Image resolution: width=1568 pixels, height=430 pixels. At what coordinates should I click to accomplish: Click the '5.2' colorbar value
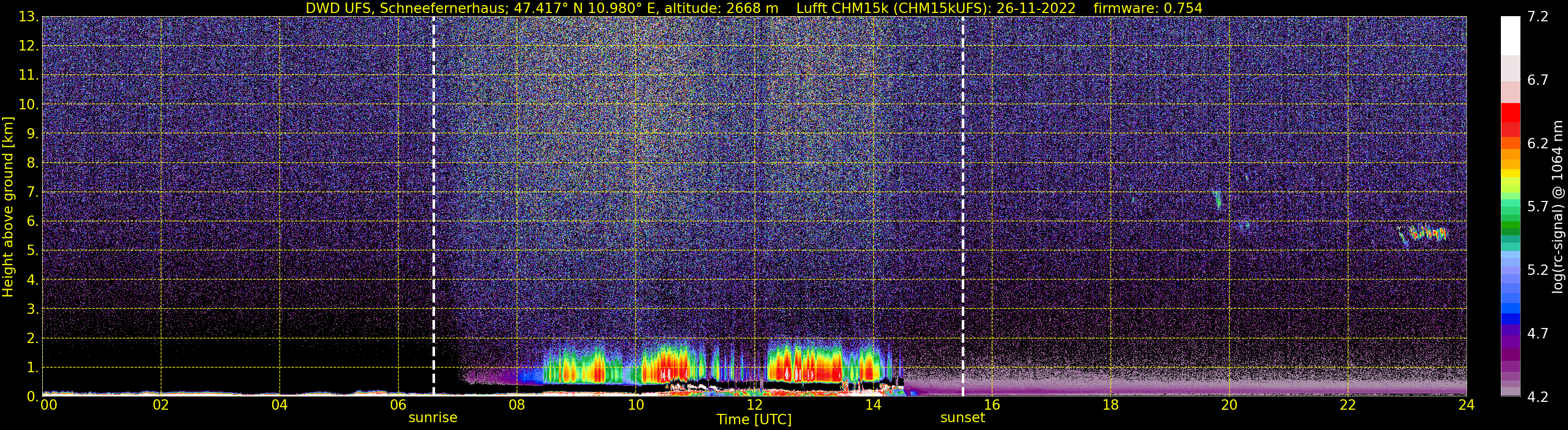1538,270
